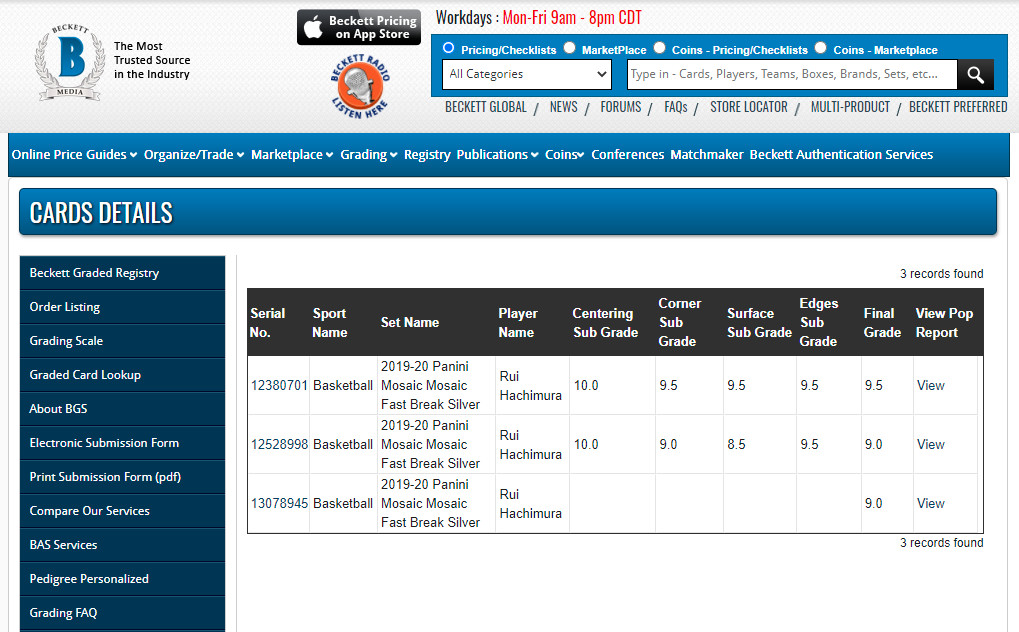Click the Player Name column header
The width and height of the screenshot is (1019, 632).
pos(518,323)
